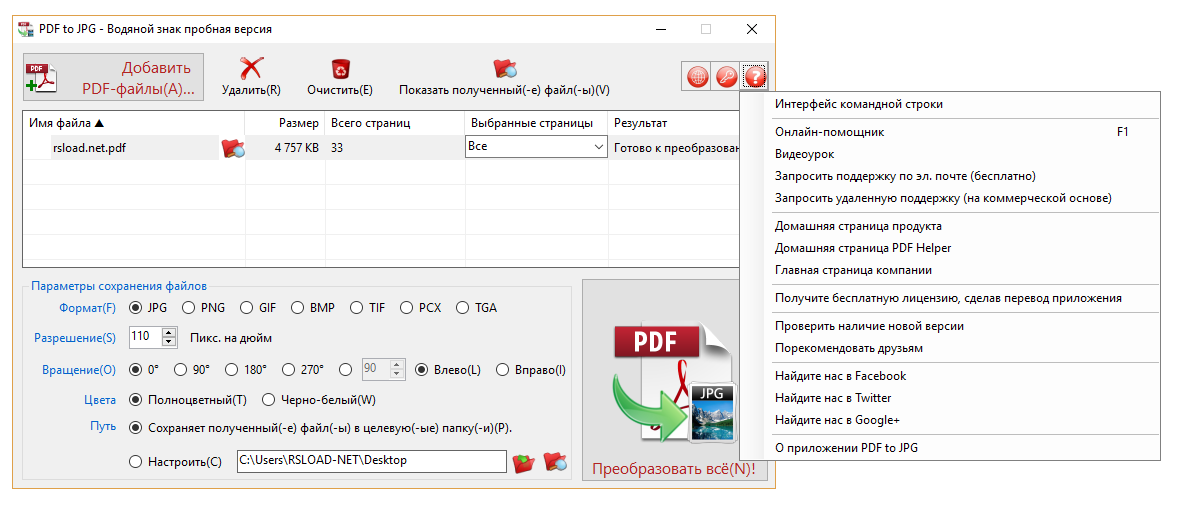Choose Найдите нас в Facebook
Image resolution: width=1201 pixels, height=518 pixels.
[x=950, y=376]
